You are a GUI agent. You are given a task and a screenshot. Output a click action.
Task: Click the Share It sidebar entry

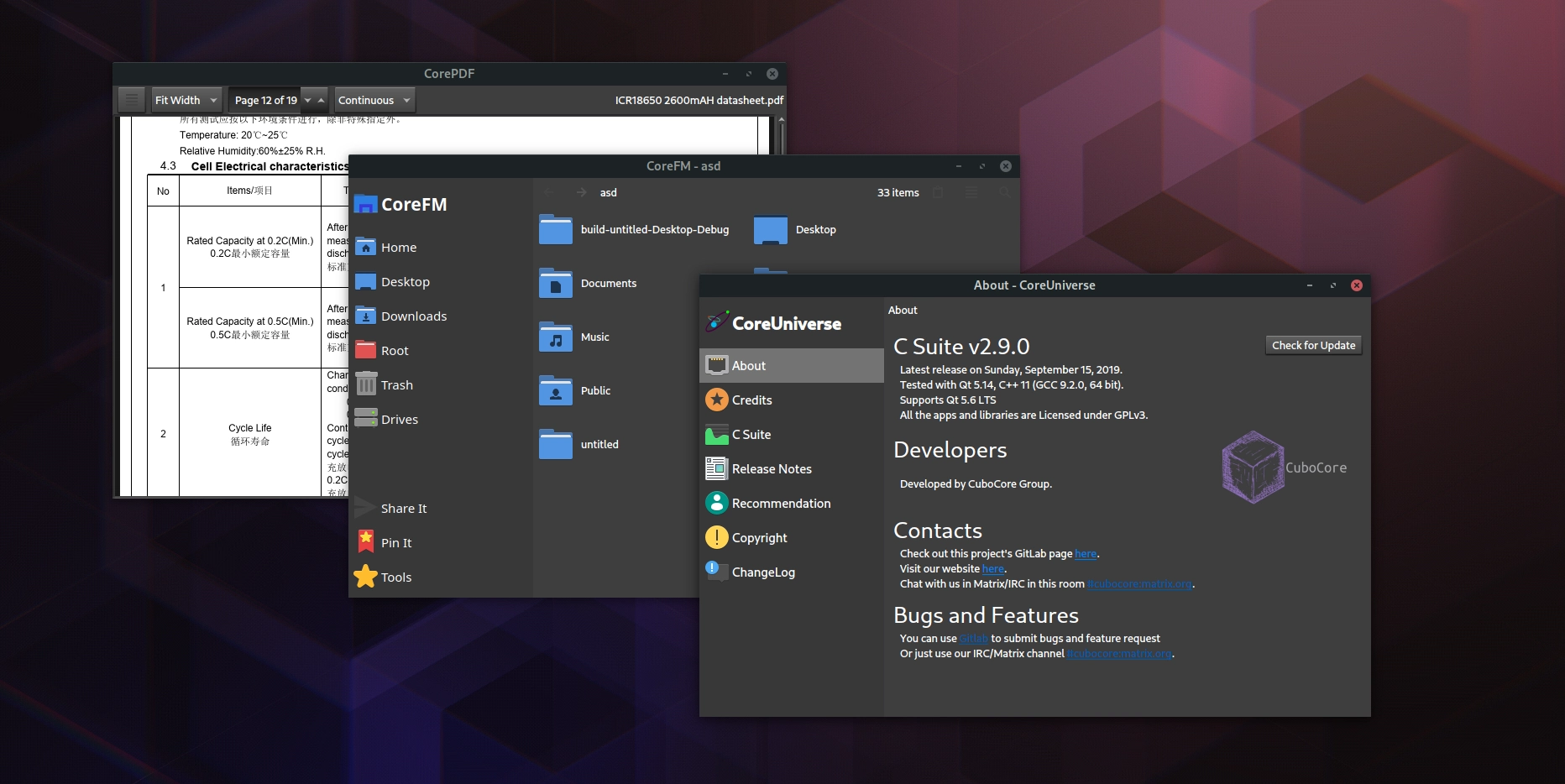click(x=403, y=509)
